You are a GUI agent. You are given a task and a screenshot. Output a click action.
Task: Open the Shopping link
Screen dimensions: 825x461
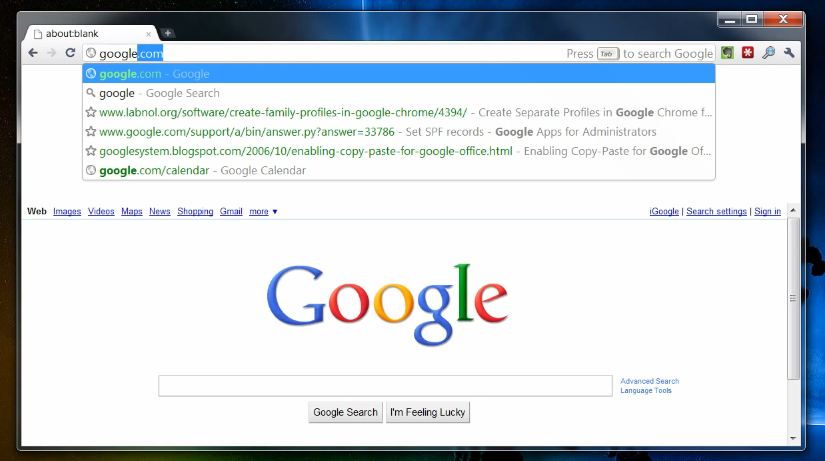point(195,211)
